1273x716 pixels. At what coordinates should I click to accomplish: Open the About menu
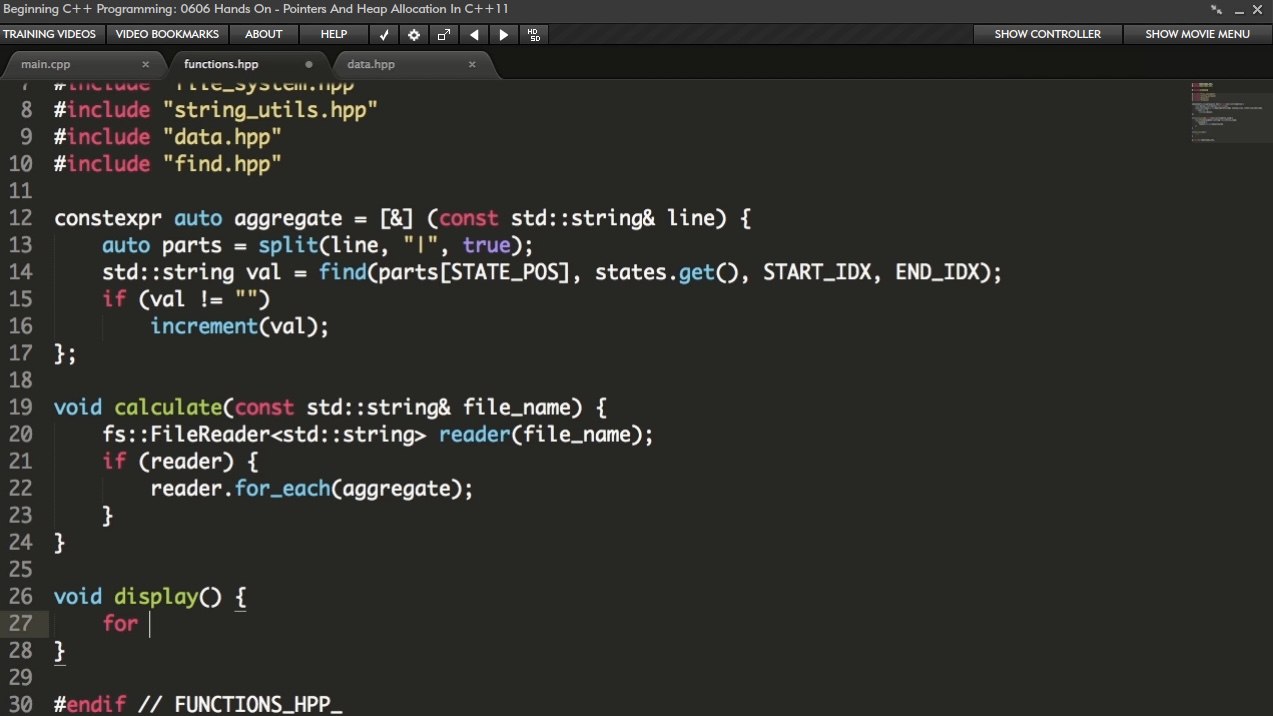pyautogui.click(x=264, y=34)
